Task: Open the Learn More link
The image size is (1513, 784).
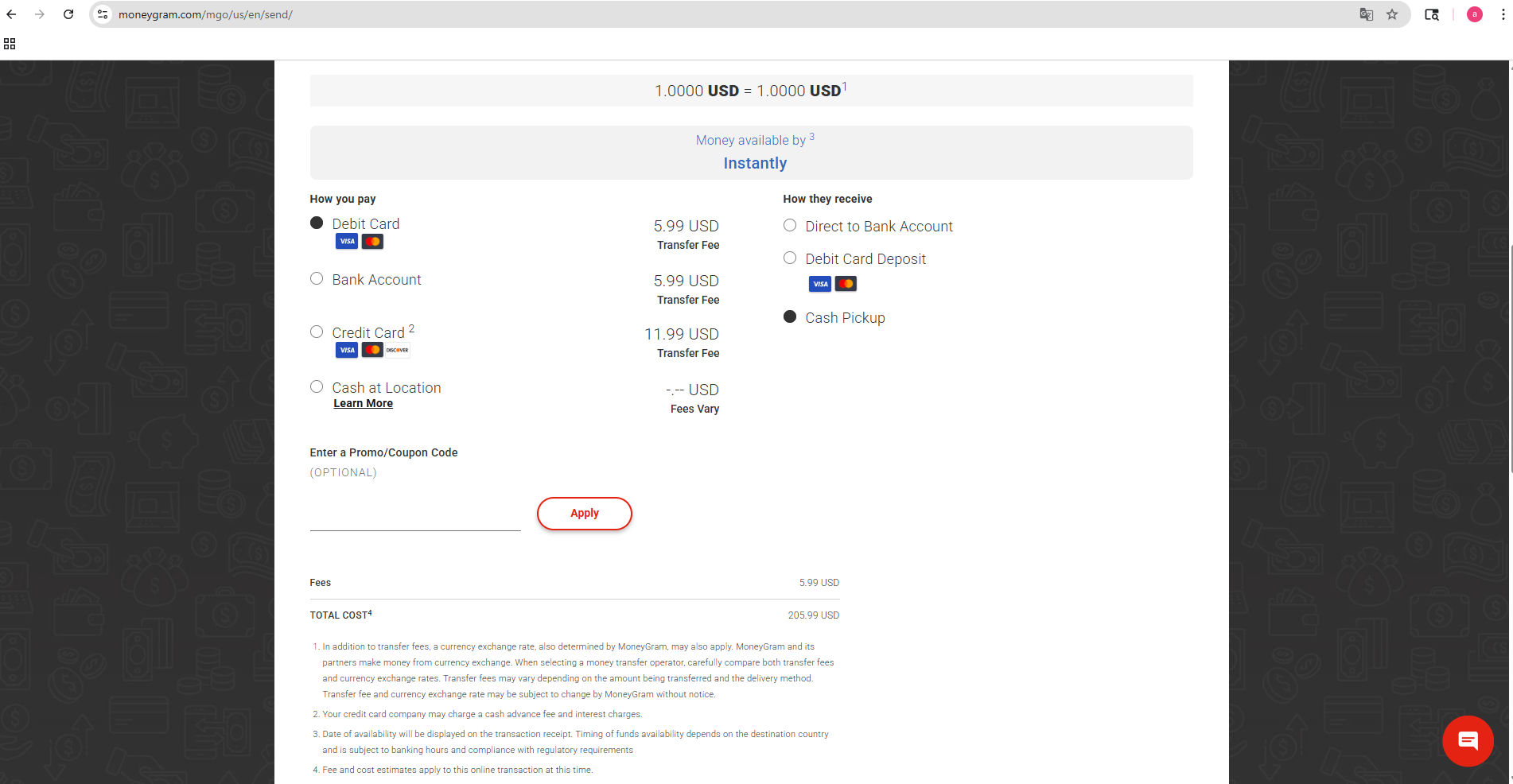Action: coord(363,404)
